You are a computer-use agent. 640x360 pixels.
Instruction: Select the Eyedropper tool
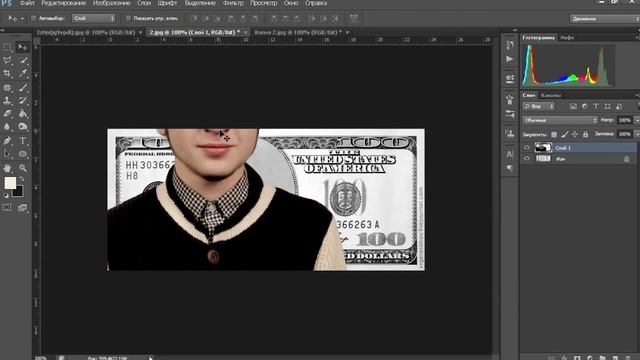click(23, 73)
